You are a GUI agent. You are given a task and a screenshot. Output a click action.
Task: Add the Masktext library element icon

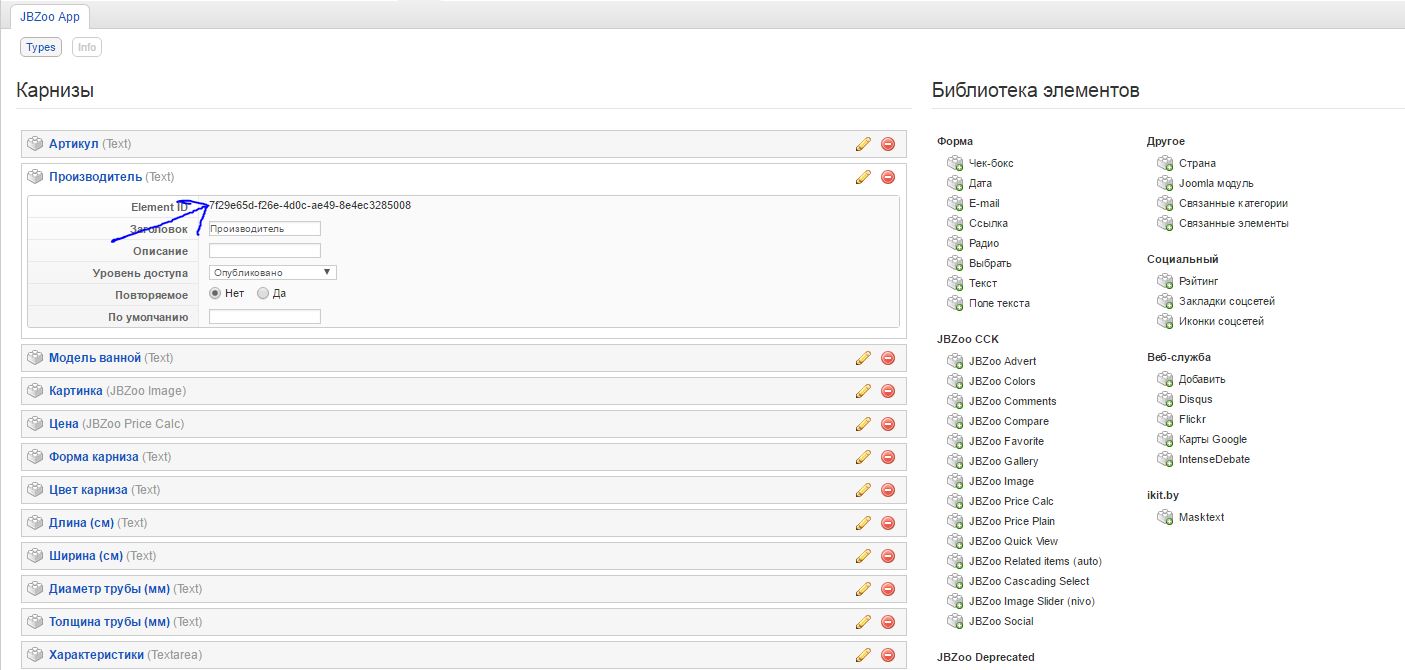click(1164, 517)
